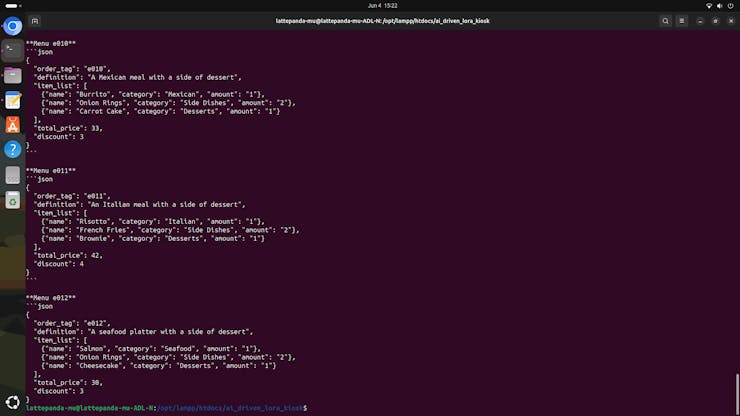Click the "**Menu e010**" heading
The width and height of the screenshot is (740, 416).
coord(51,43)
